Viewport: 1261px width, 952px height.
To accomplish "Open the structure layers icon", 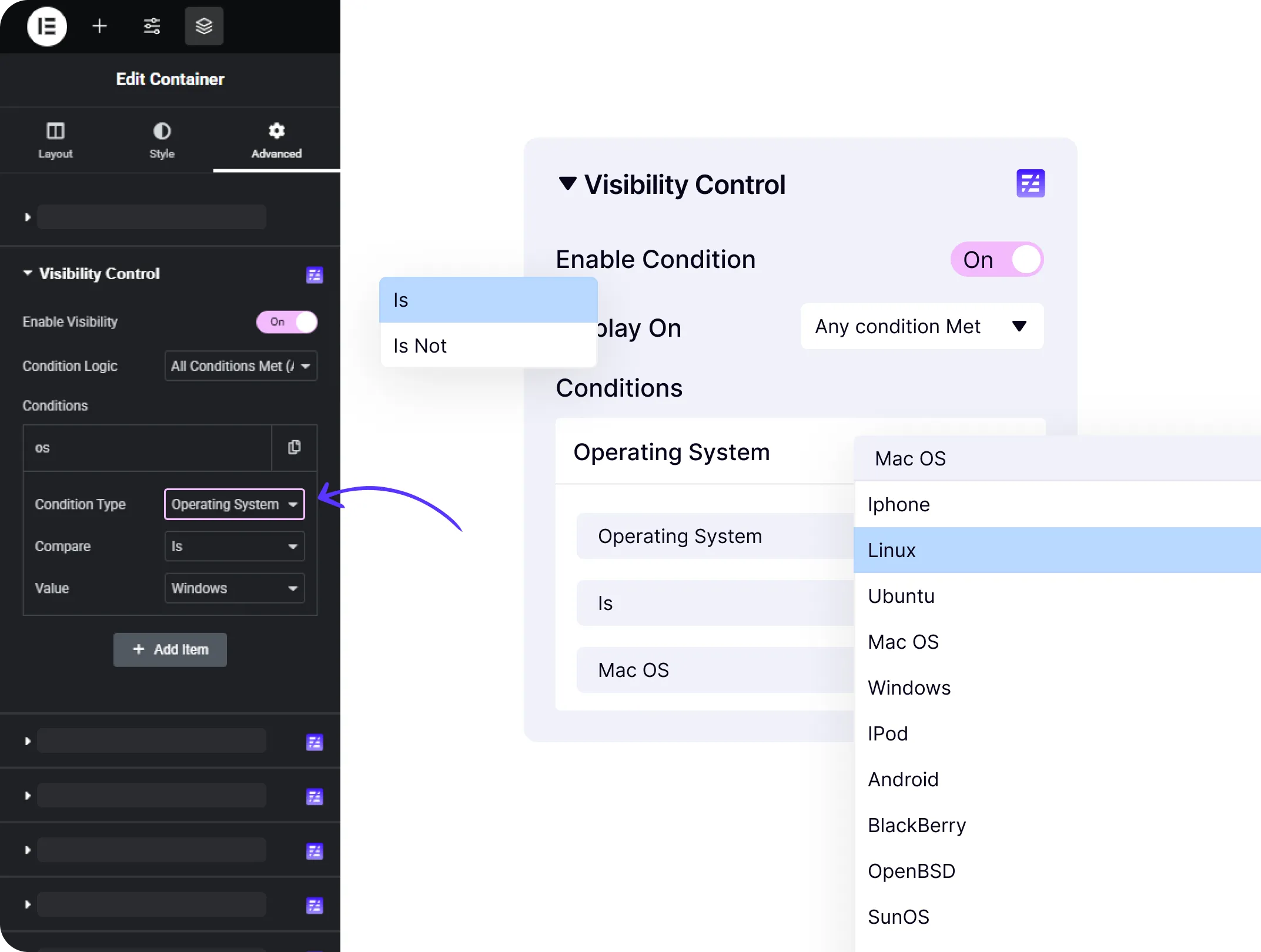I will tap(204, 26).
